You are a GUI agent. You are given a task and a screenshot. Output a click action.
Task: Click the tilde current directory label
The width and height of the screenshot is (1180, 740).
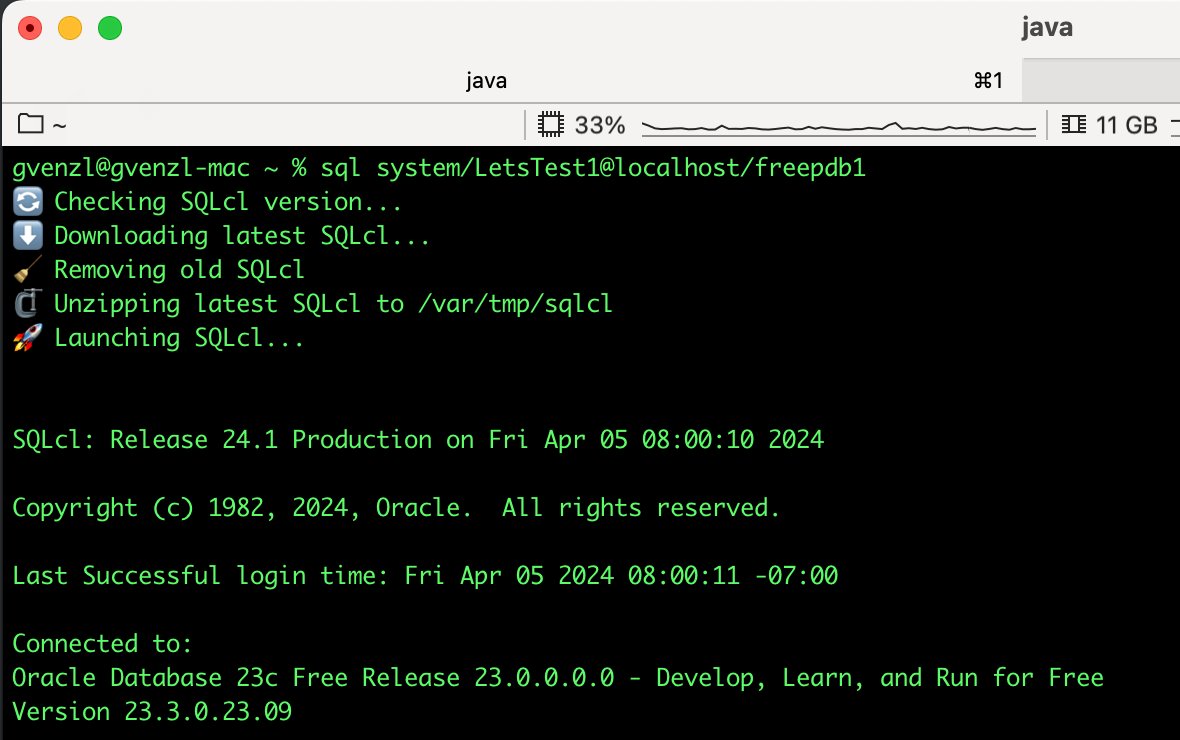pyautogui.click(x=59, y=126)
